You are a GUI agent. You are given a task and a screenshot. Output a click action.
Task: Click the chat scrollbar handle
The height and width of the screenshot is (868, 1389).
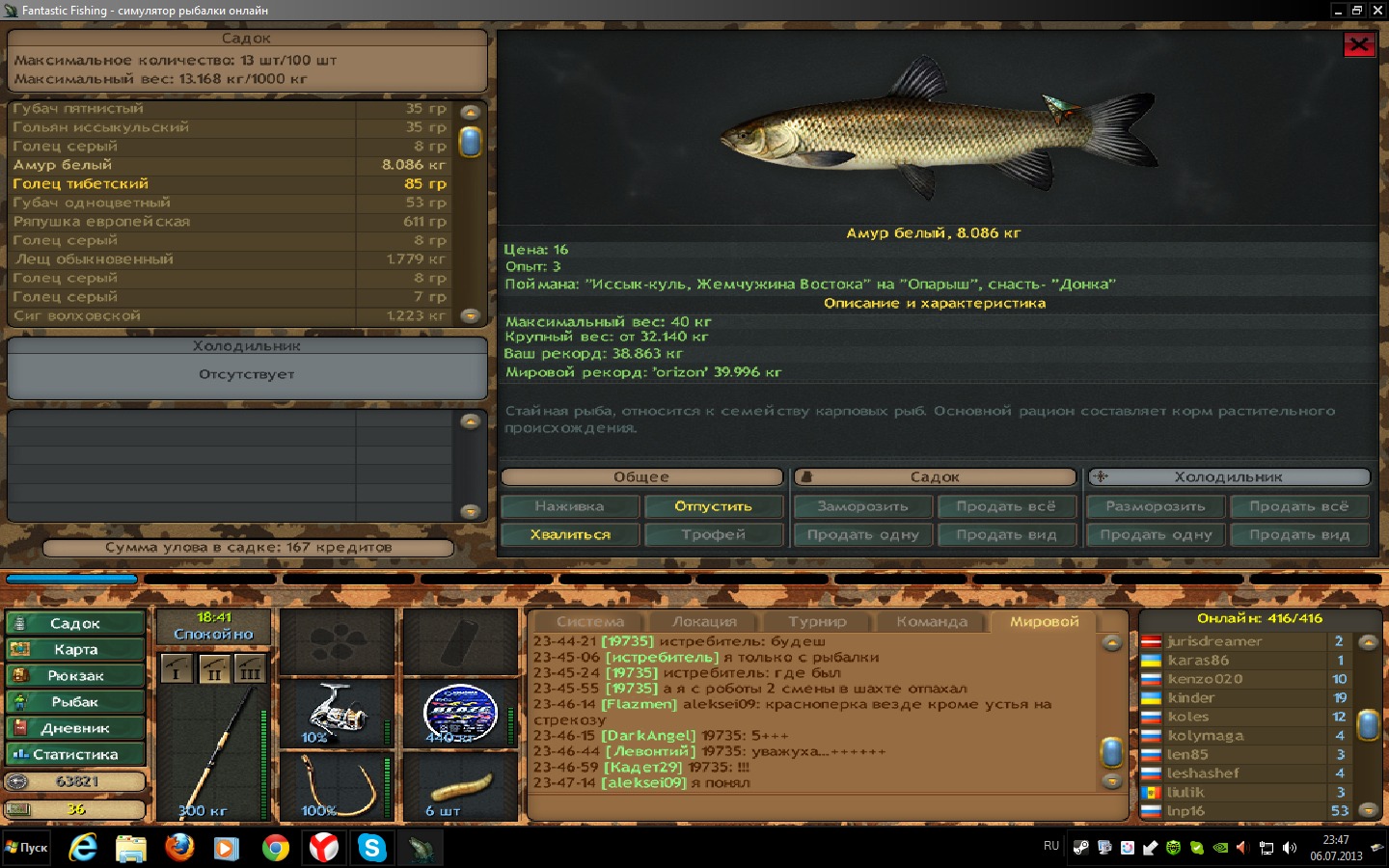click(1111, 751)
